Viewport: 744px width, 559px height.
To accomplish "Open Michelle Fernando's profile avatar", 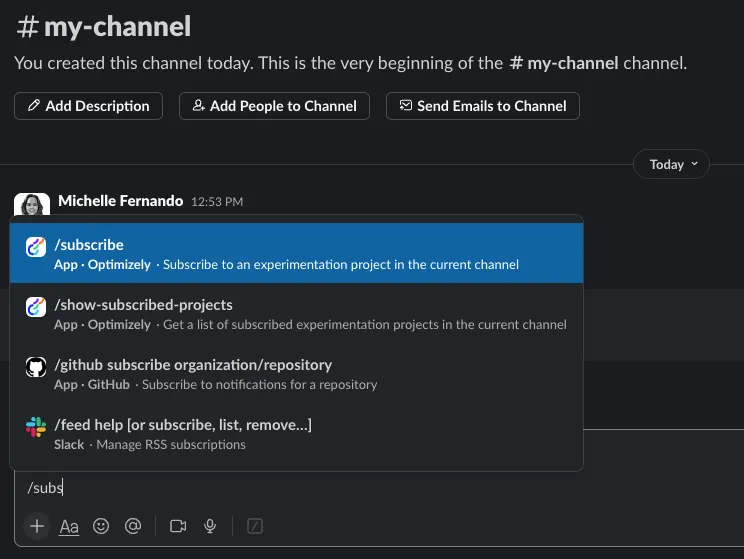I will 32,204.
